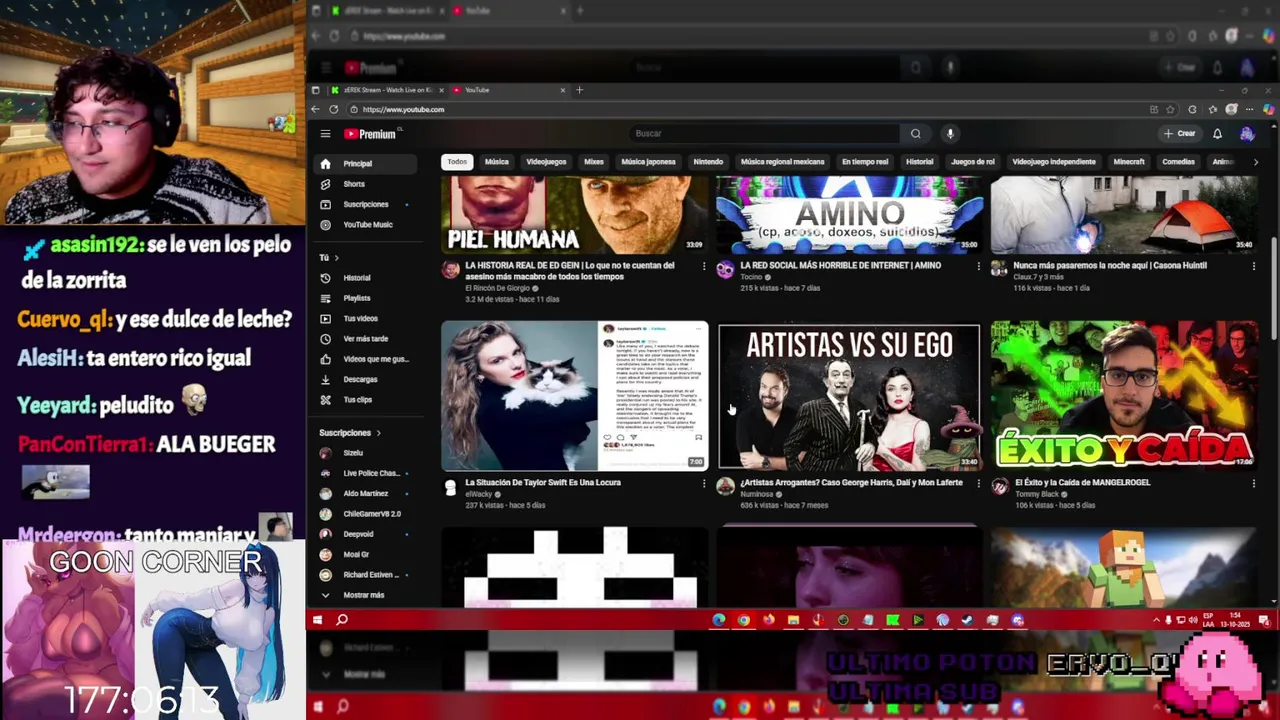Viewport: 1280px width, 720px height.
Task: Select the Minecraft filter chip
Action: coord(1129,162)
